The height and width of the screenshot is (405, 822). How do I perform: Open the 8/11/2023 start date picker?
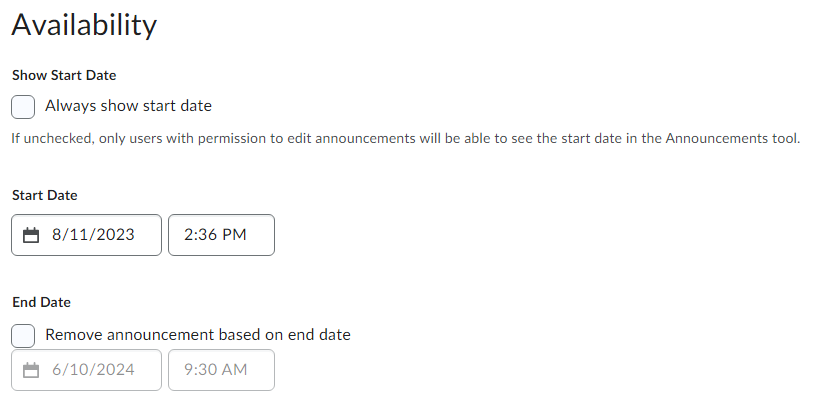pyautogui.click(x=86, y=235)
